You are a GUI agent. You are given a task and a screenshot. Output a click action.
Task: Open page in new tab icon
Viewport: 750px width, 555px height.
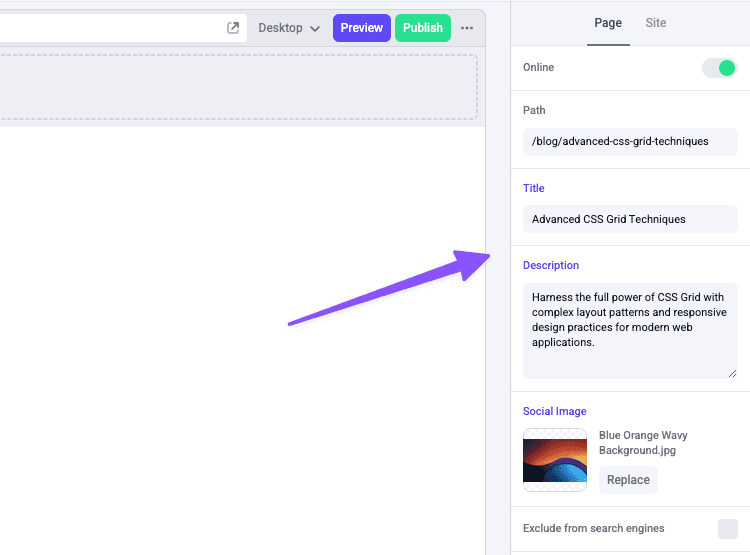233,28
